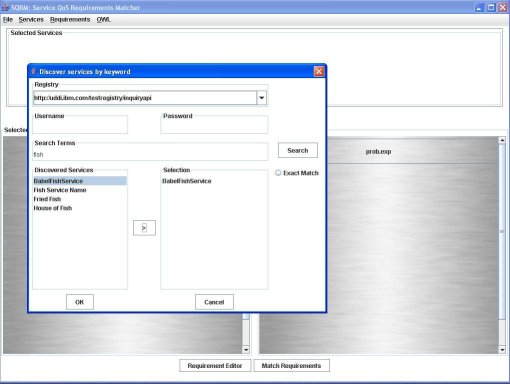Click right panel scrollbar down arrow
510x384 pixels.
502,350
